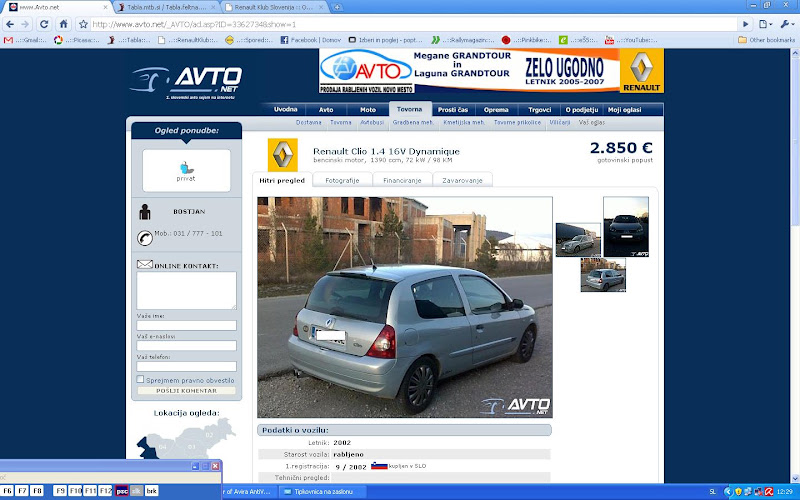Image resolution: width=800 pixels, height=500 pixels.
Task: Open the Avtobusi submenu link
Action: point(372,122)
